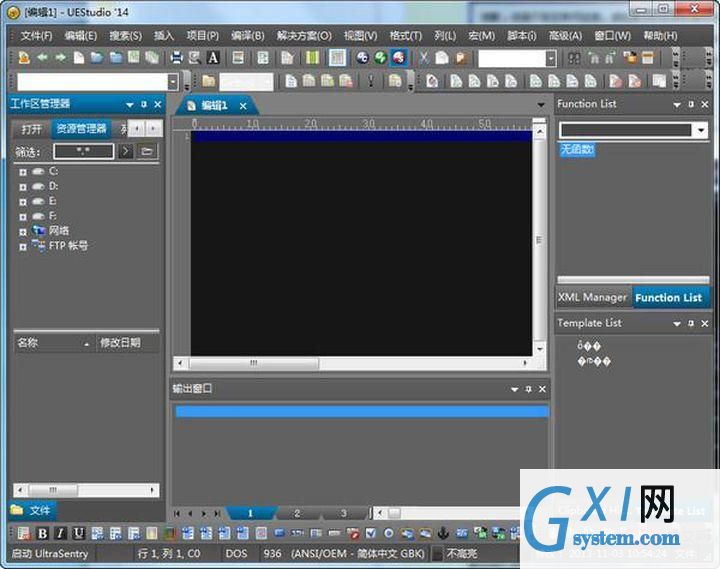Click the green Back navigation arrow
The height and width of the screenshot is (569, 720).
[42, 57]
